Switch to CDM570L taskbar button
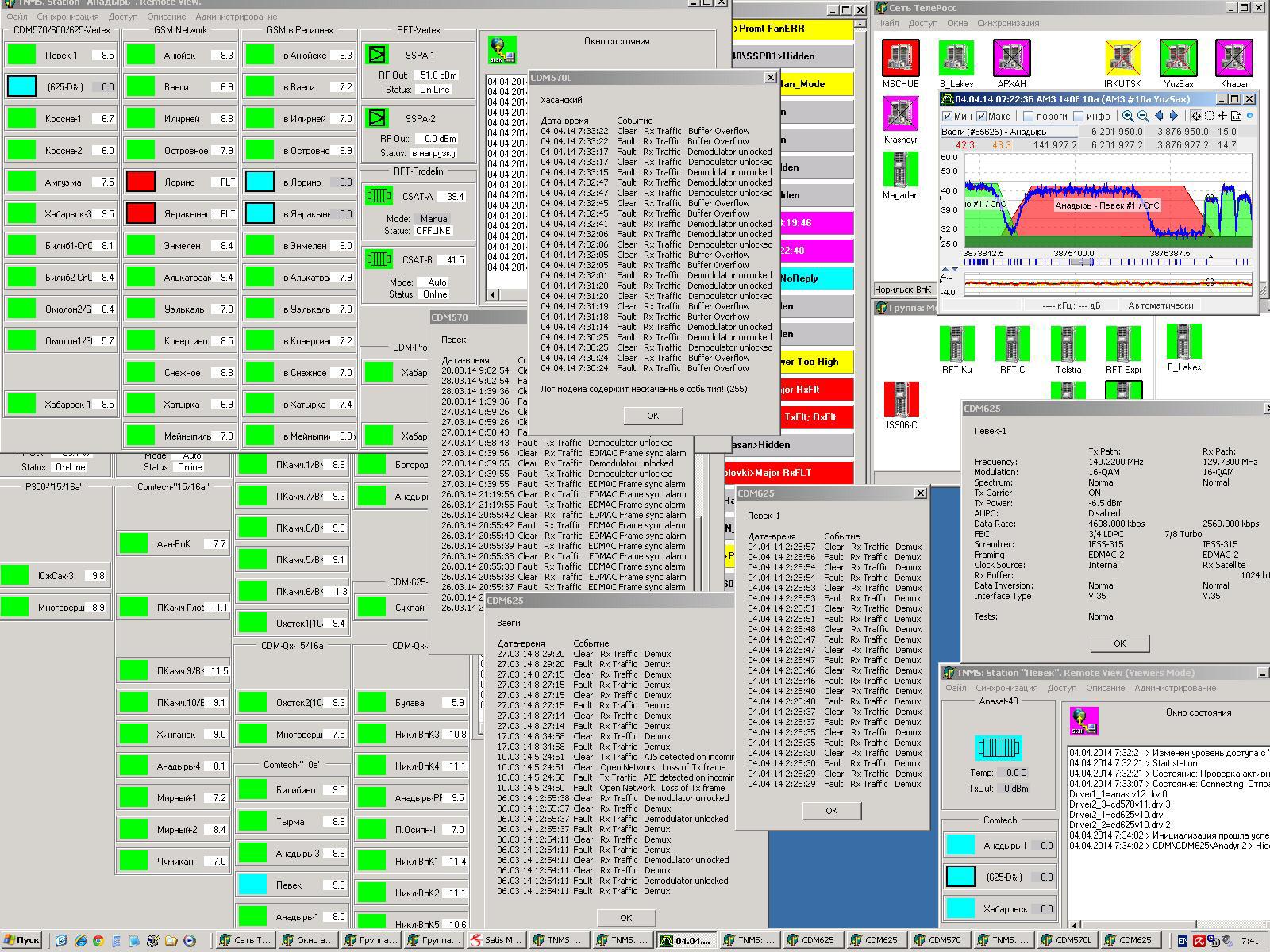The height and width of the screenshot is (952, 1270). pos(1068,940)
